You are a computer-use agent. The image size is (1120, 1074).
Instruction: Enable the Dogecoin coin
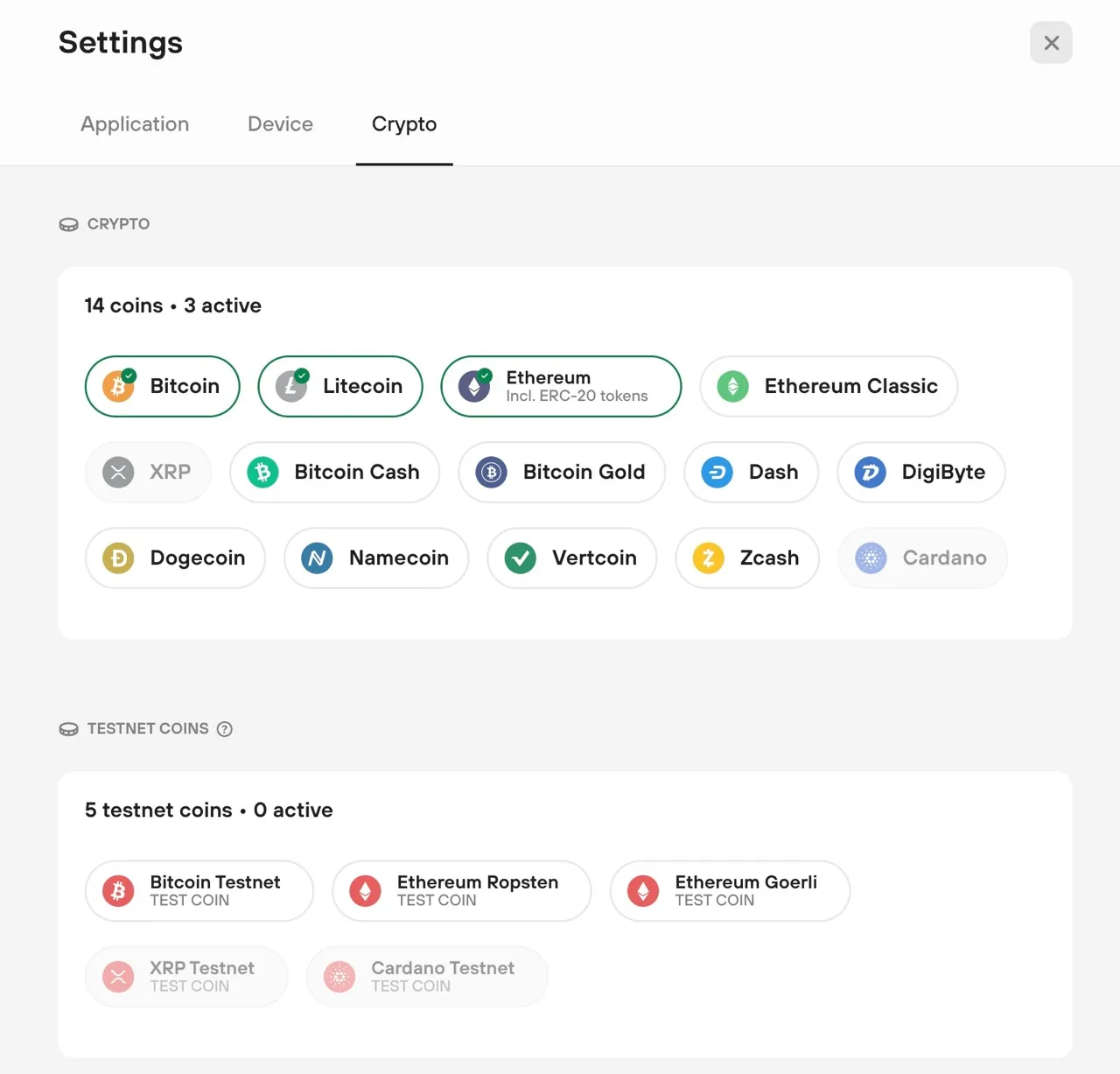tap(175, 558)
